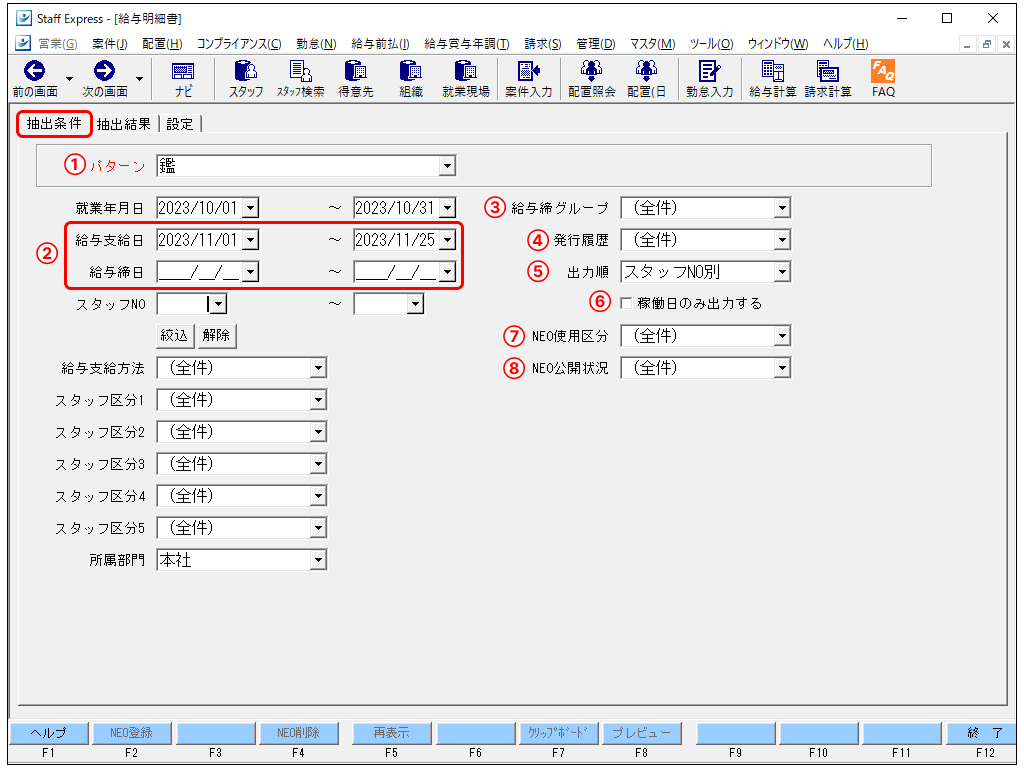This screenshot has height=768, width=1024.
Task: Open the スタッフ区分1 dropdown
Action: tap(318, 400)
